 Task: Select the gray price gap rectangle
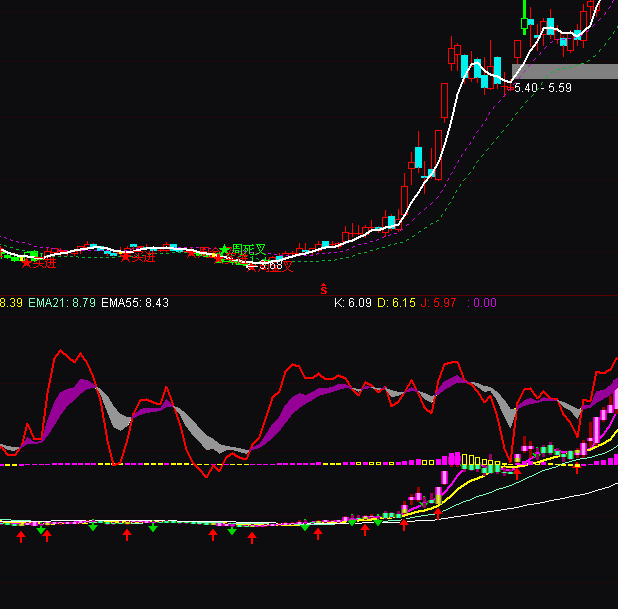tap(564, 71)
